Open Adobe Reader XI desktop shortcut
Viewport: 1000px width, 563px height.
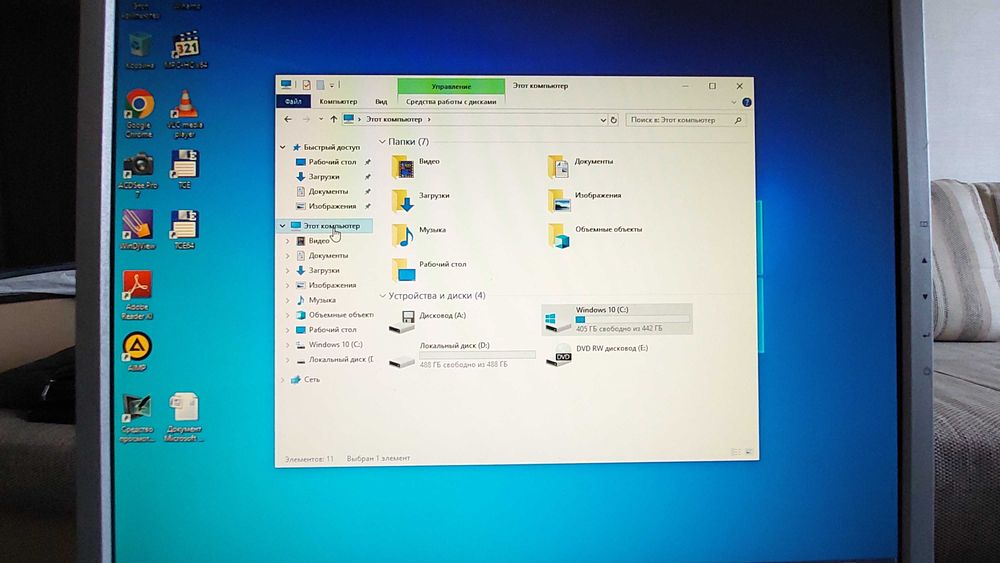(137, 295)
